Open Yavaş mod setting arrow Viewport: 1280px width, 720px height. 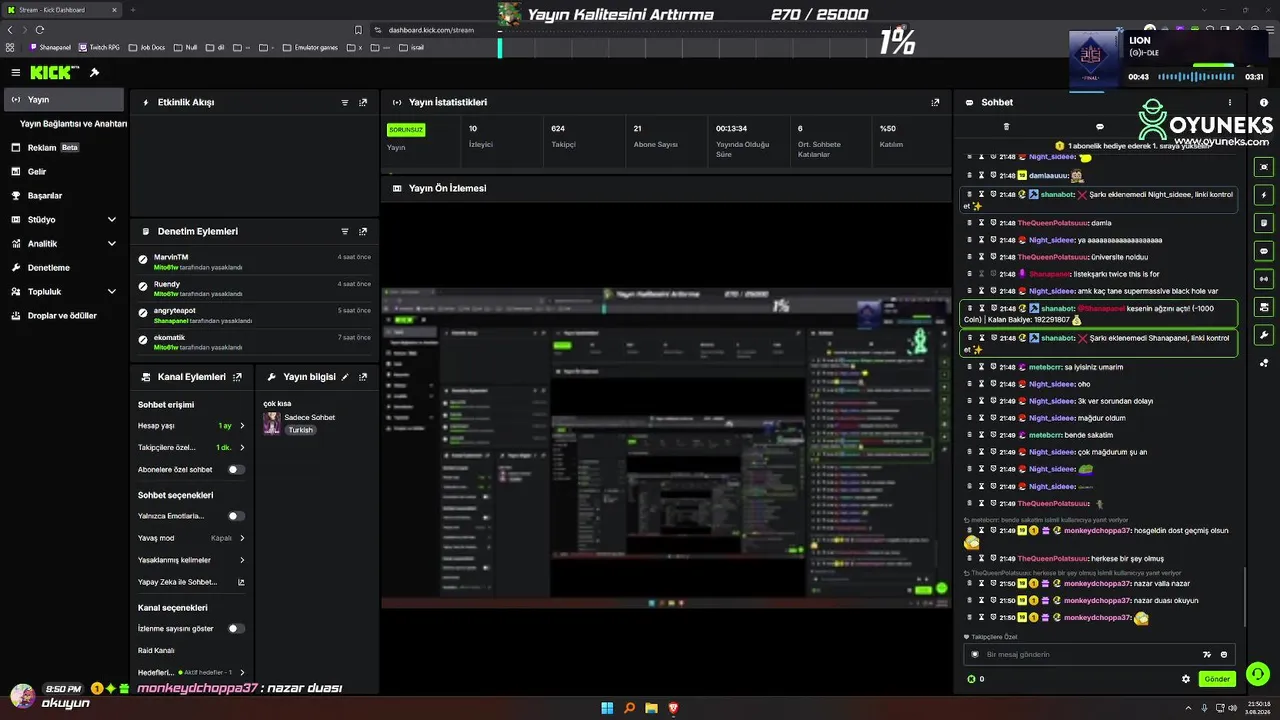coord(242,538)
